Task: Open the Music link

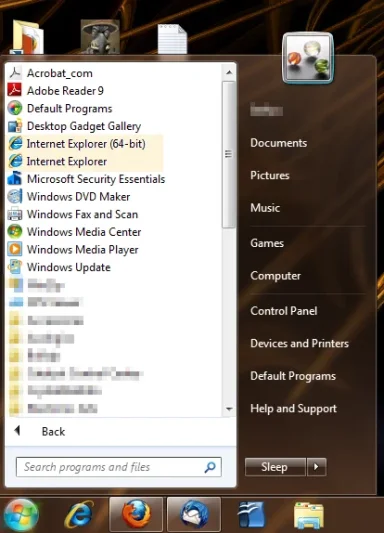Action: pos(265,208)
